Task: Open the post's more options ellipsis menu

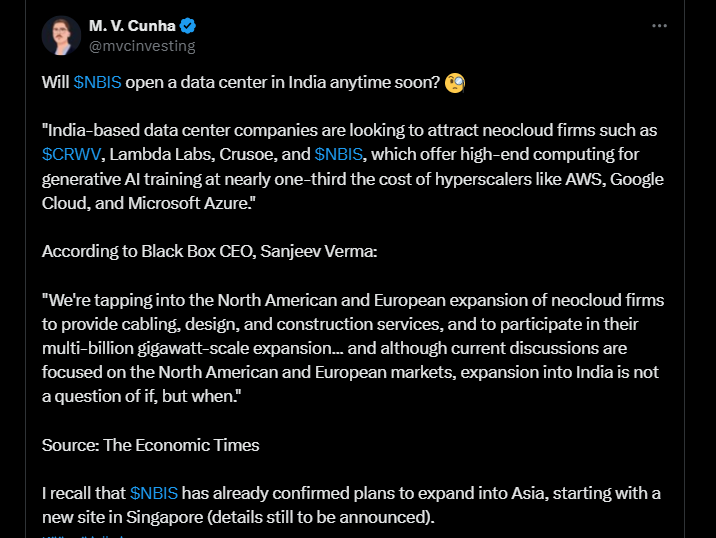Action: (x=659, y=26)
